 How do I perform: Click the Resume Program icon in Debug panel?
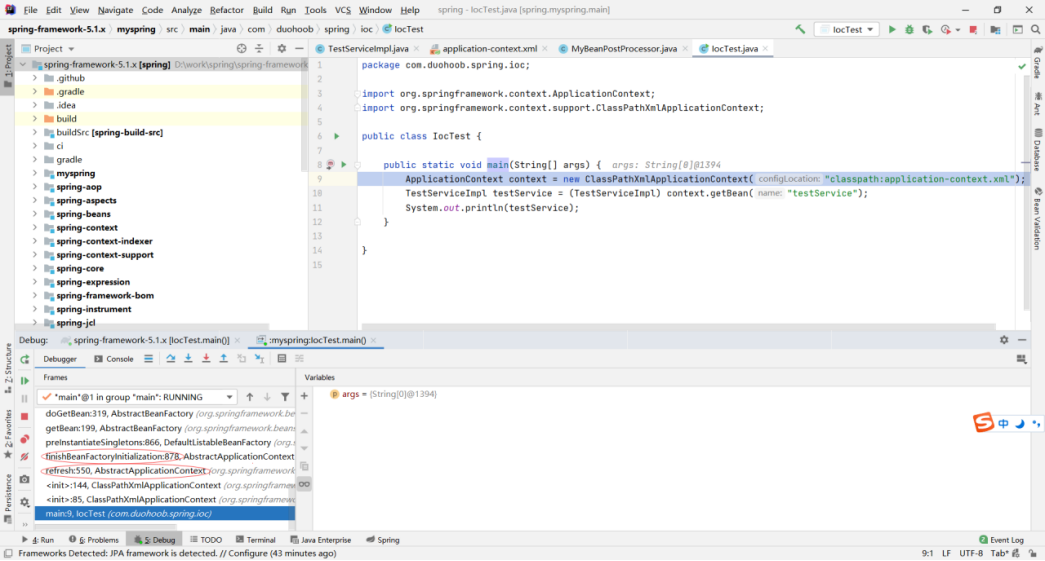[x=25, y=381]
